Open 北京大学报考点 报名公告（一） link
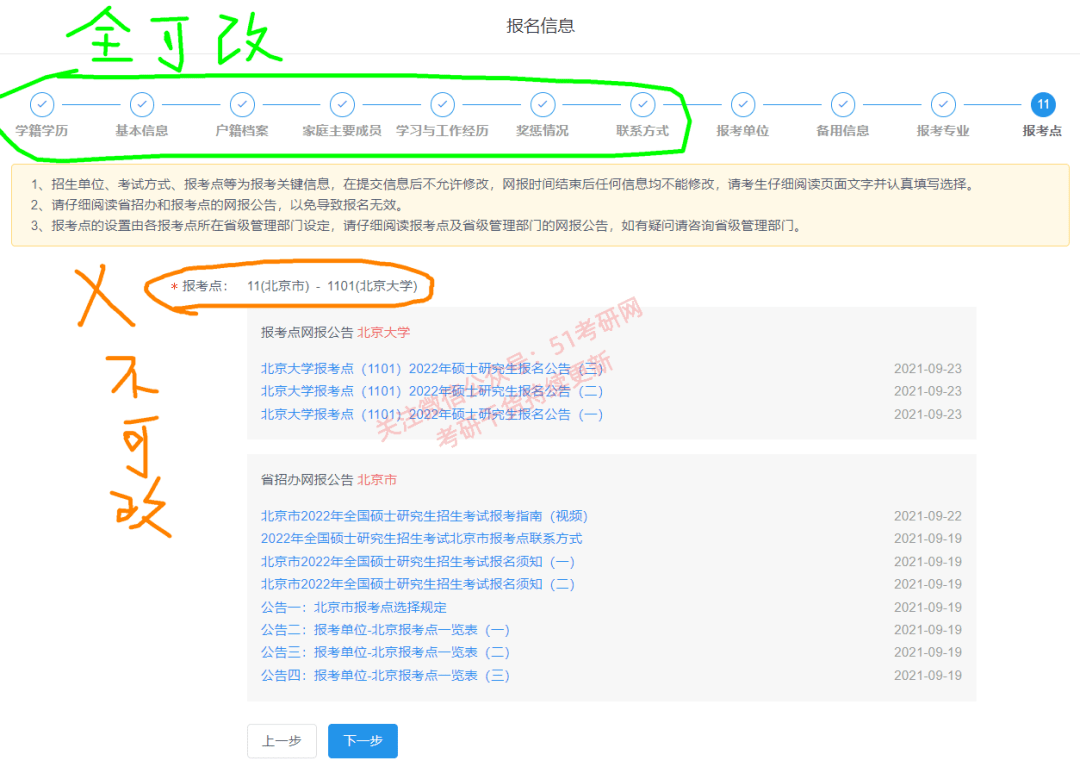1080x773 pixels. [x=432, y=414]
